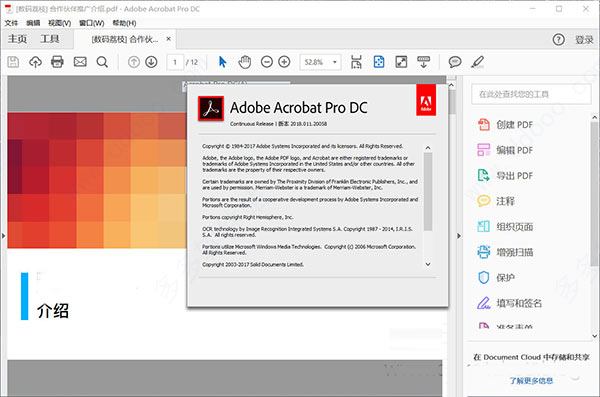Click the Full screen mode icon
Viewport: 600px width, 397px height.
click(401, 62)
